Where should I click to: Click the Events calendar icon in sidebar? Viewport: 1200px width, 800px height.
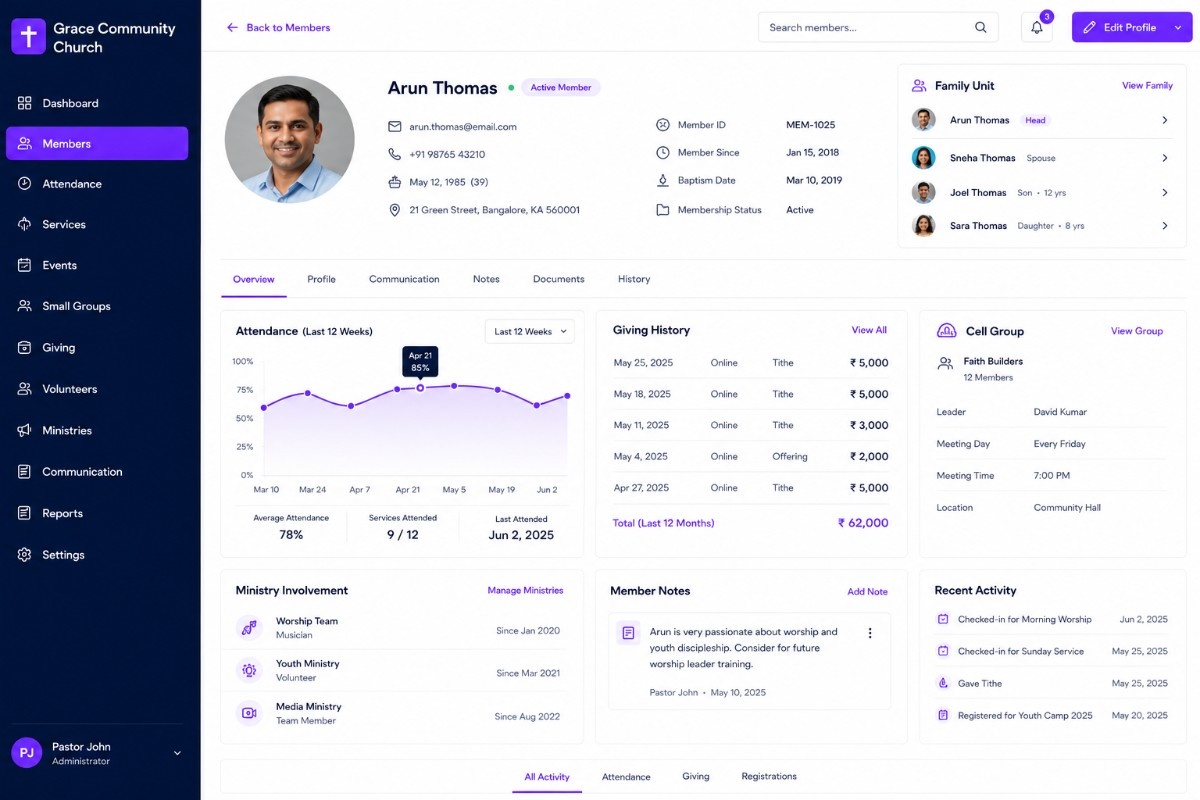tap(25, 265)
